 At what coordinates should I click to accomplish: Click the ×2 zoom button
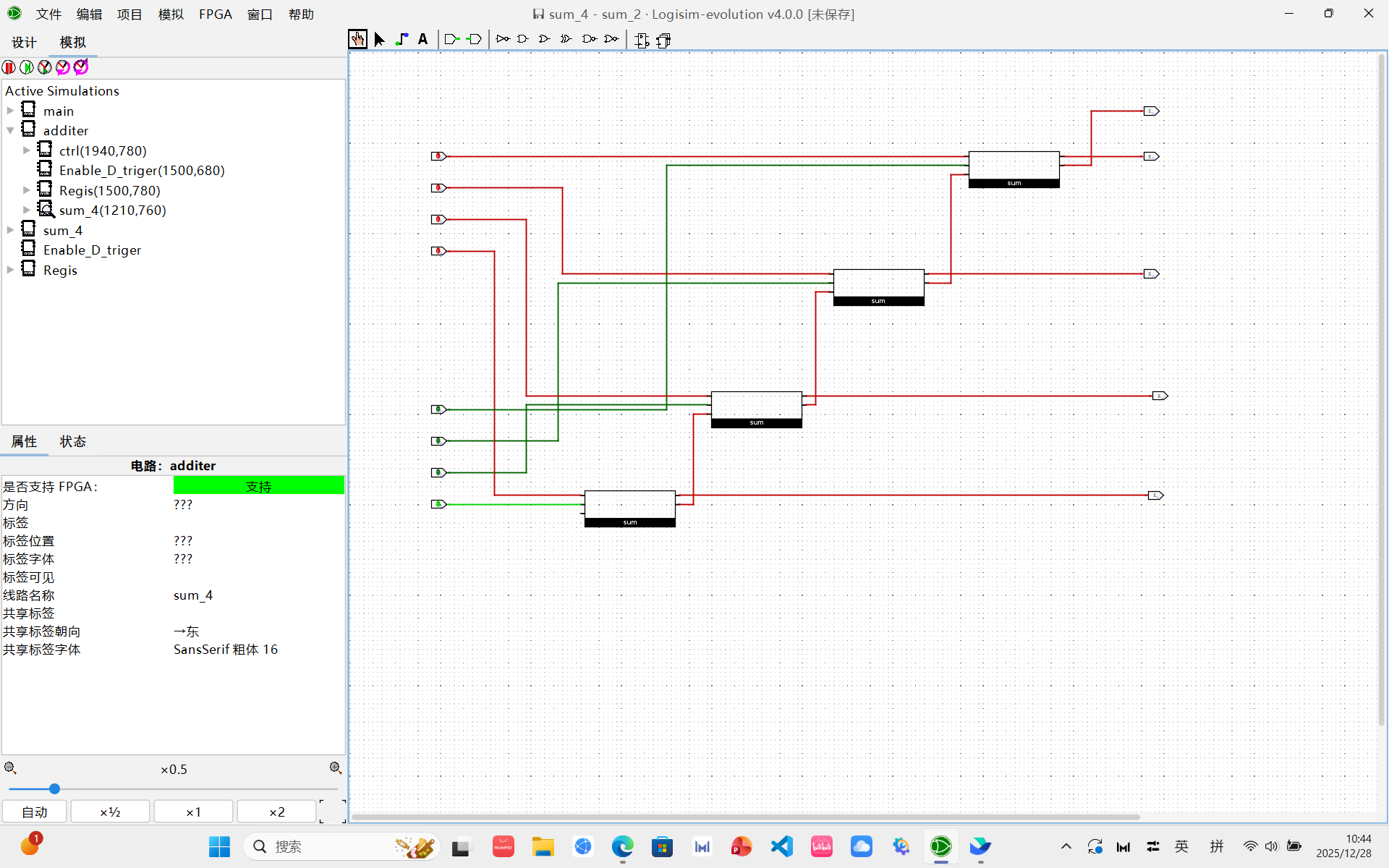(276, 812)
